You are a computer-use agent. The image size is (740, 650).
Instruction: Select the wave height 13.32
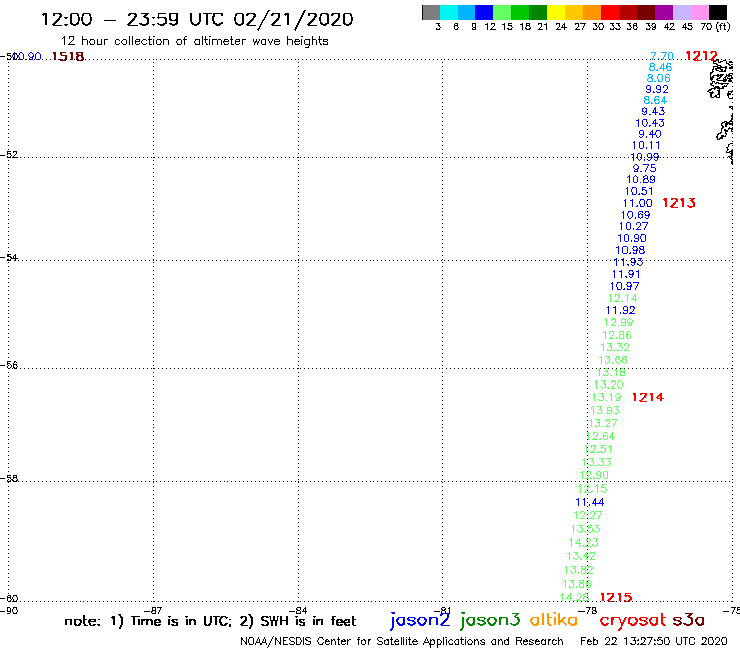pyautogui.click(x=615, y=347)
